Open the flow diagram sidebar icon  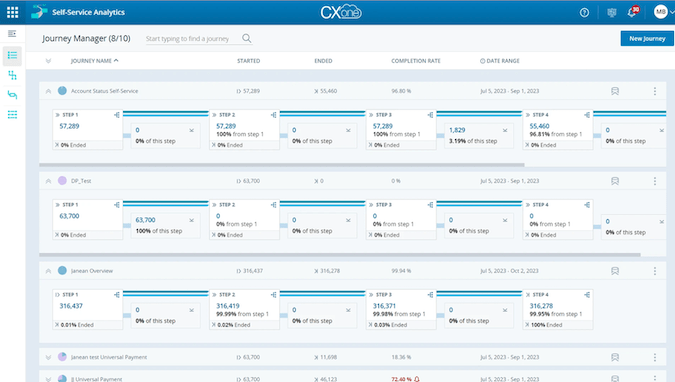point(12,75)
